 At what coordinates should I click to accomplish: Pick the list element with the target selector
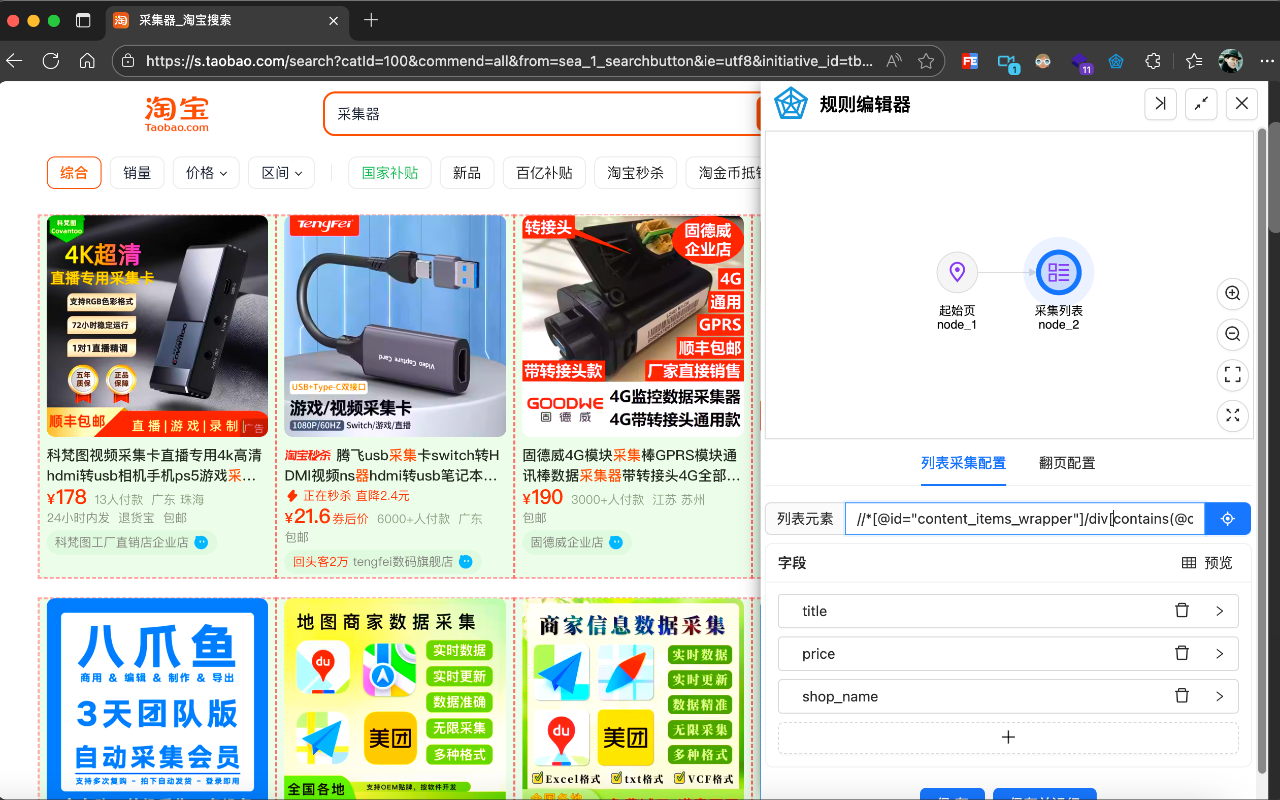tap(1228, 519)
